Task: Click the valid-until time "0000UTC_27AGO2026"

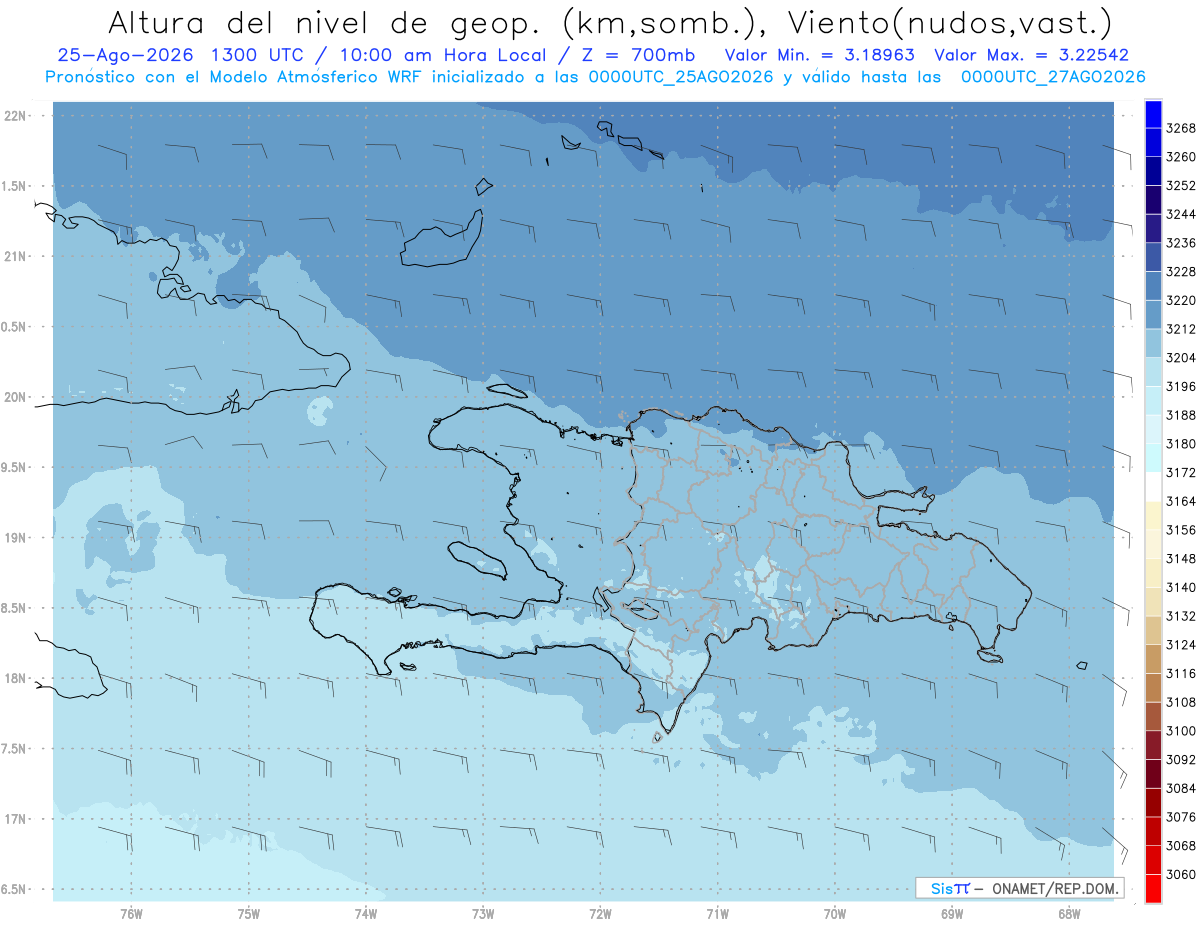Action: tap(1053, 77)
